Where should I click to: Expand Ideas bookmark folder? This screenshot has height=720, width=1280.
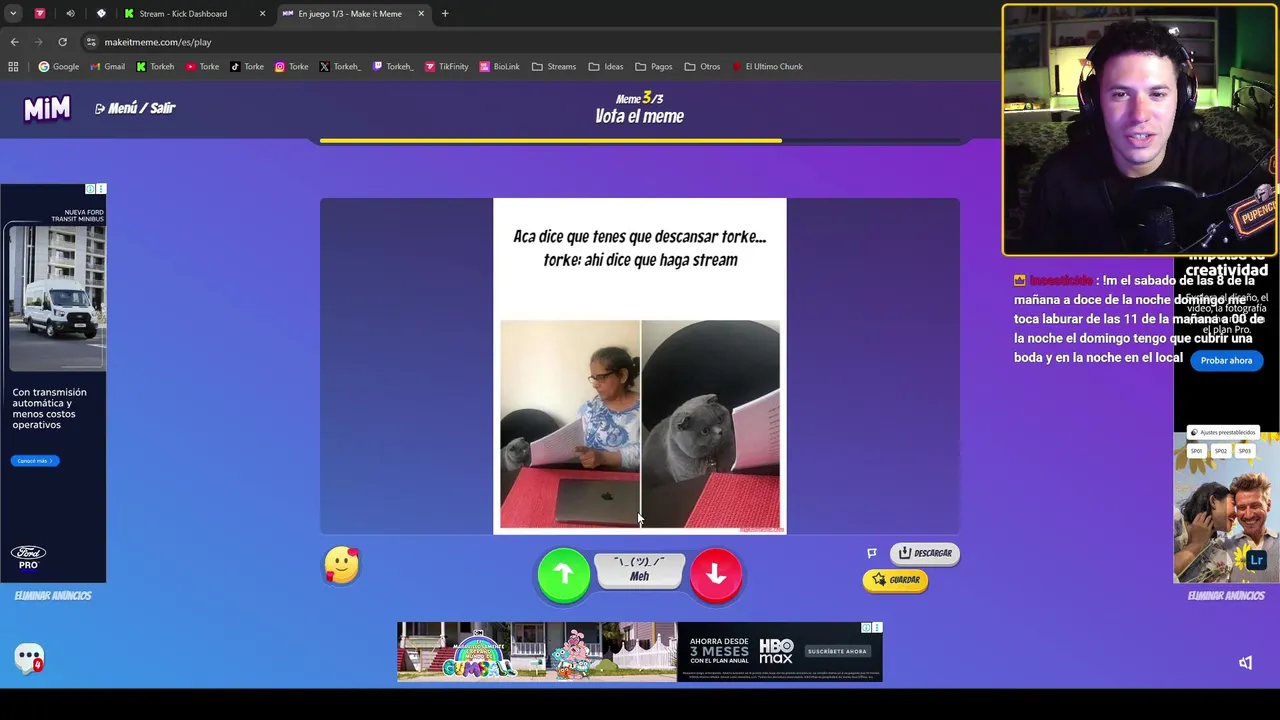(x=606, y=67)
